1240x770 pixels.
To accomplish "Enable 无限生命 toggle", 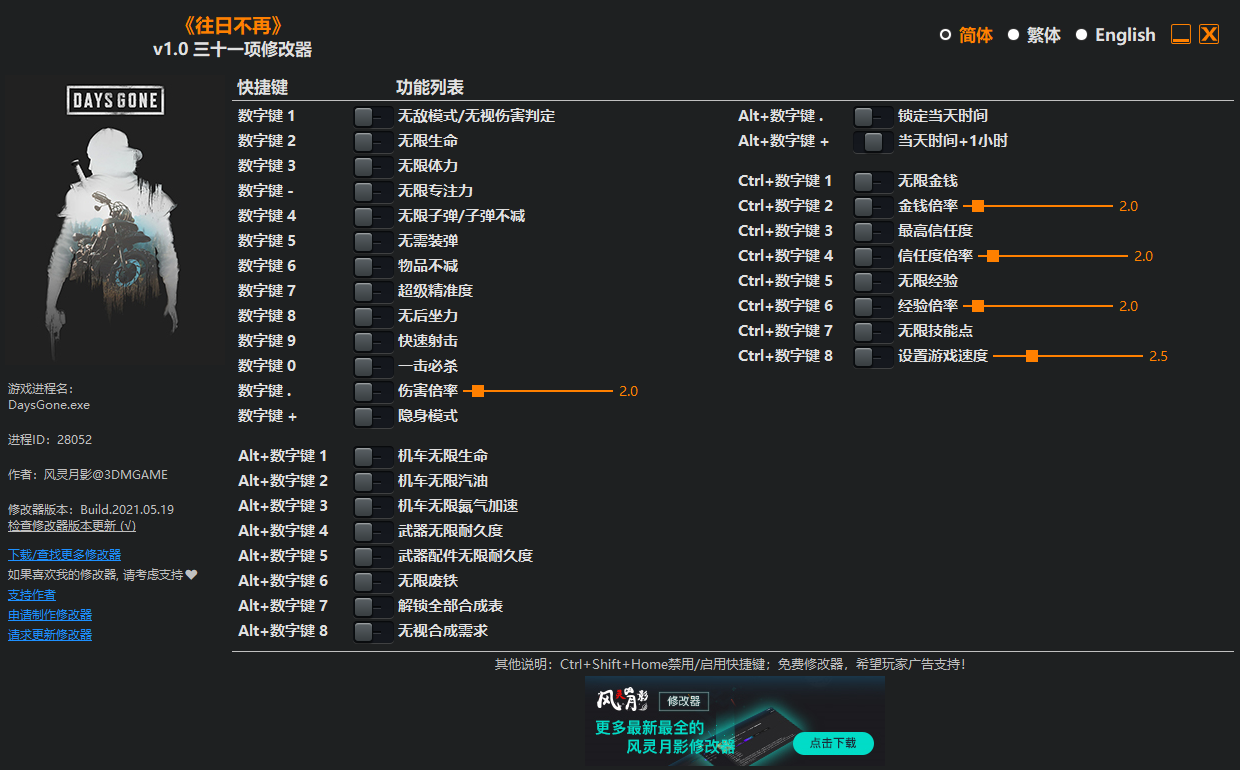I will coord(372,141).
